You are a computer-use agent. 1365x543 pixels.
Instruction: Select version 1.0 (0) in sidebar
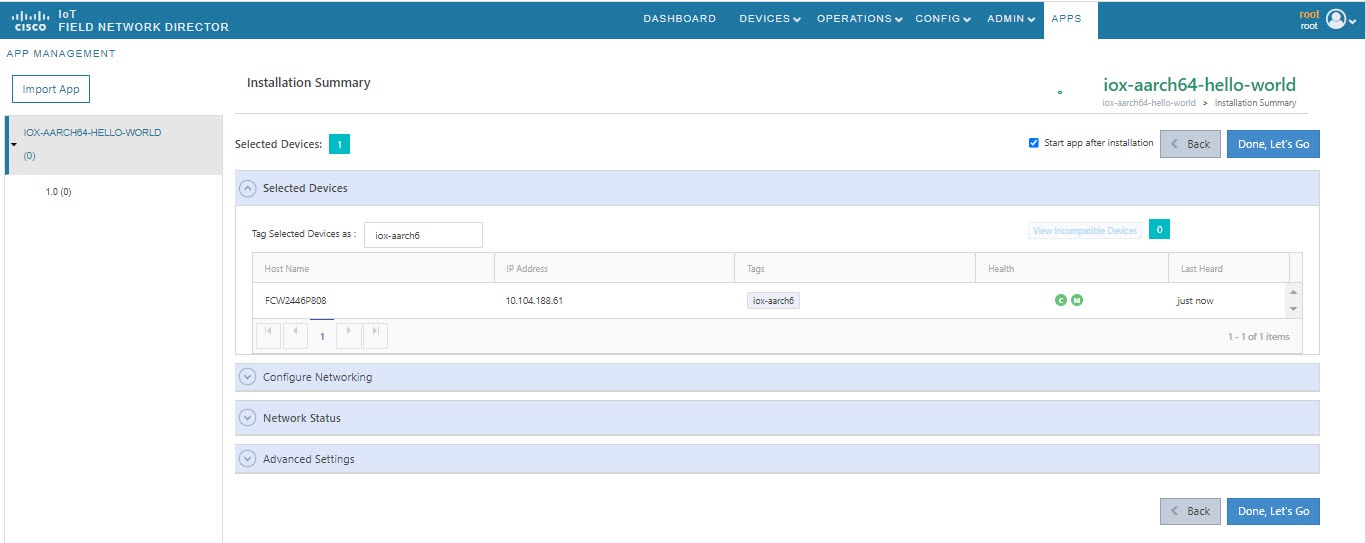pos(58,192)
